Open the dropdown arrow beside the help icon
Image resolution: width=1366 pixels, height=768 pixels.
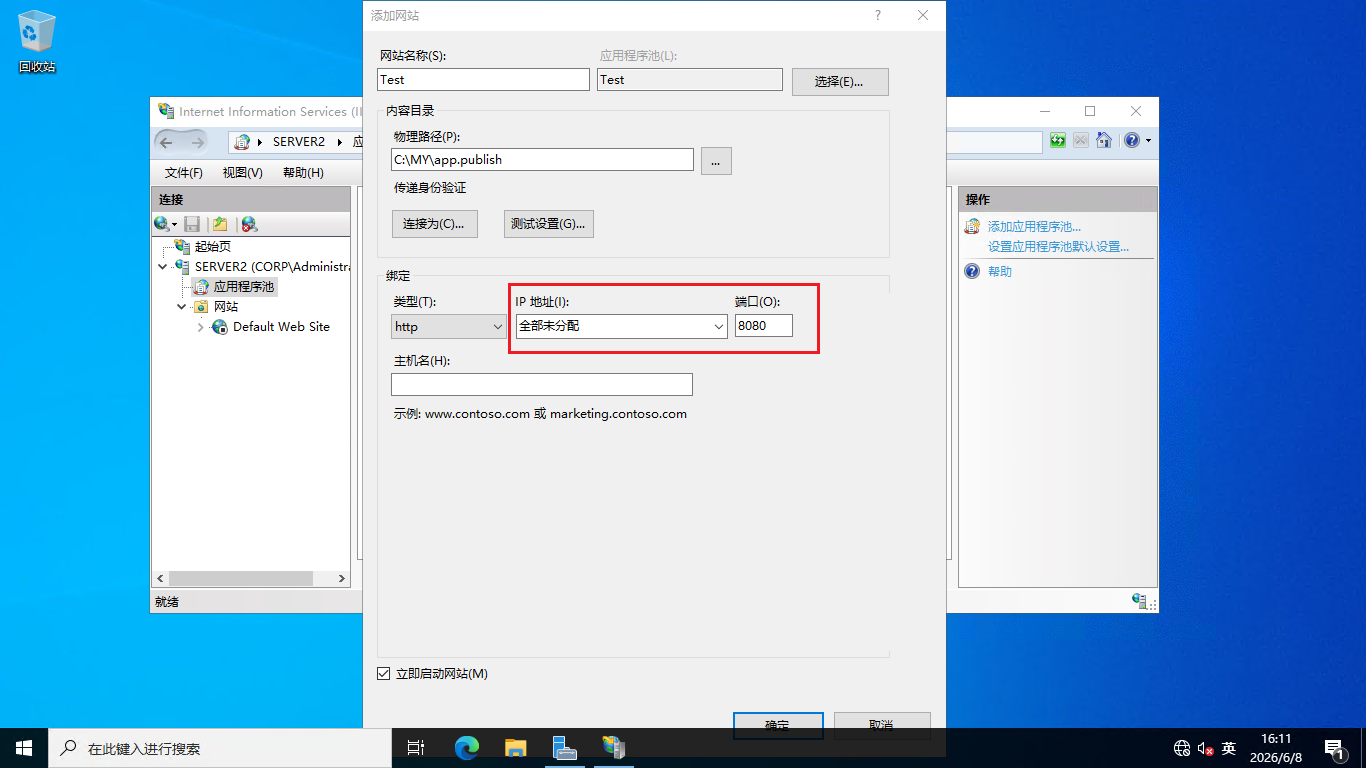(1148, 141)
